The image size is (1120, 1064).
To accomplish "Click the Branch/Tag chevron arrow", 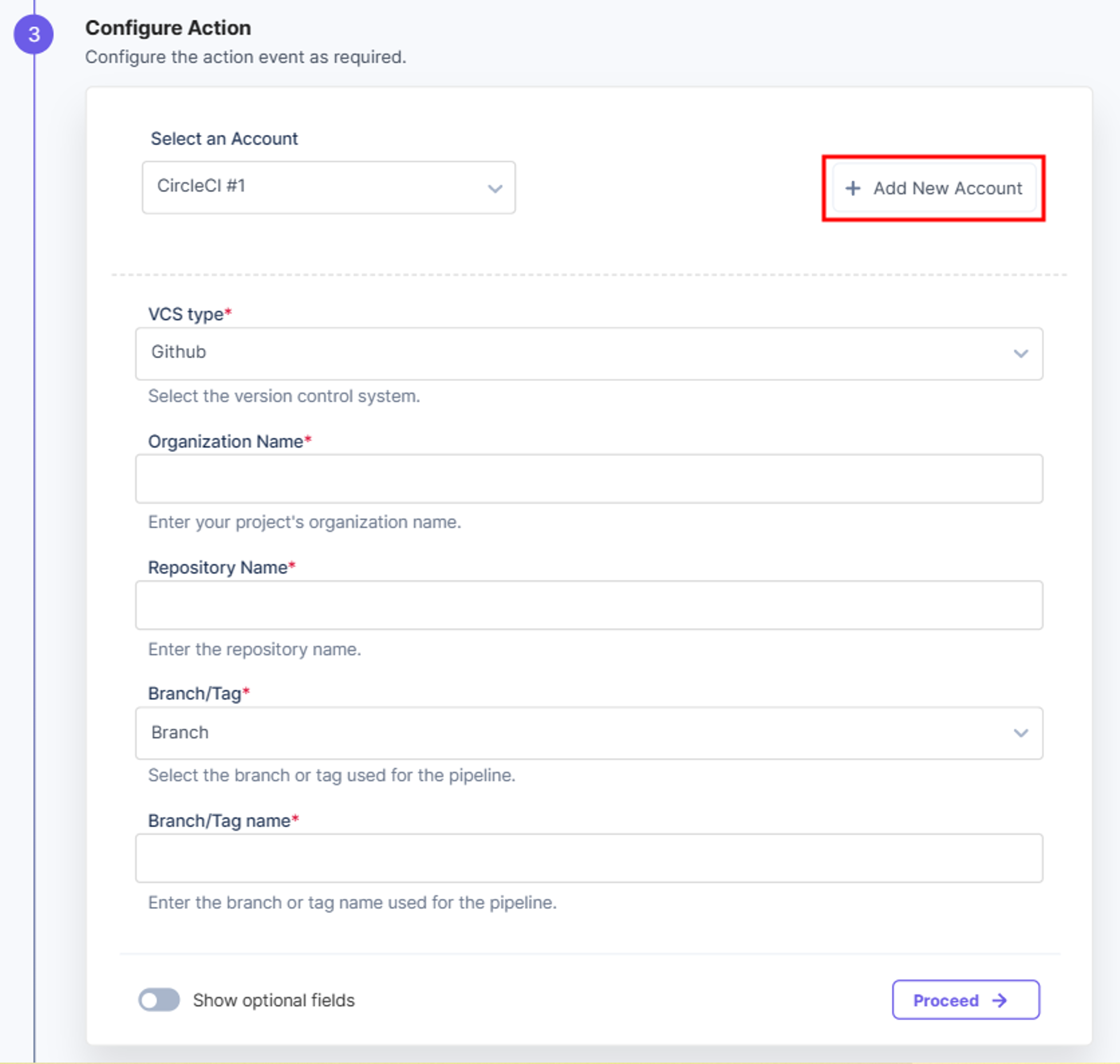I will point(1021,733).
